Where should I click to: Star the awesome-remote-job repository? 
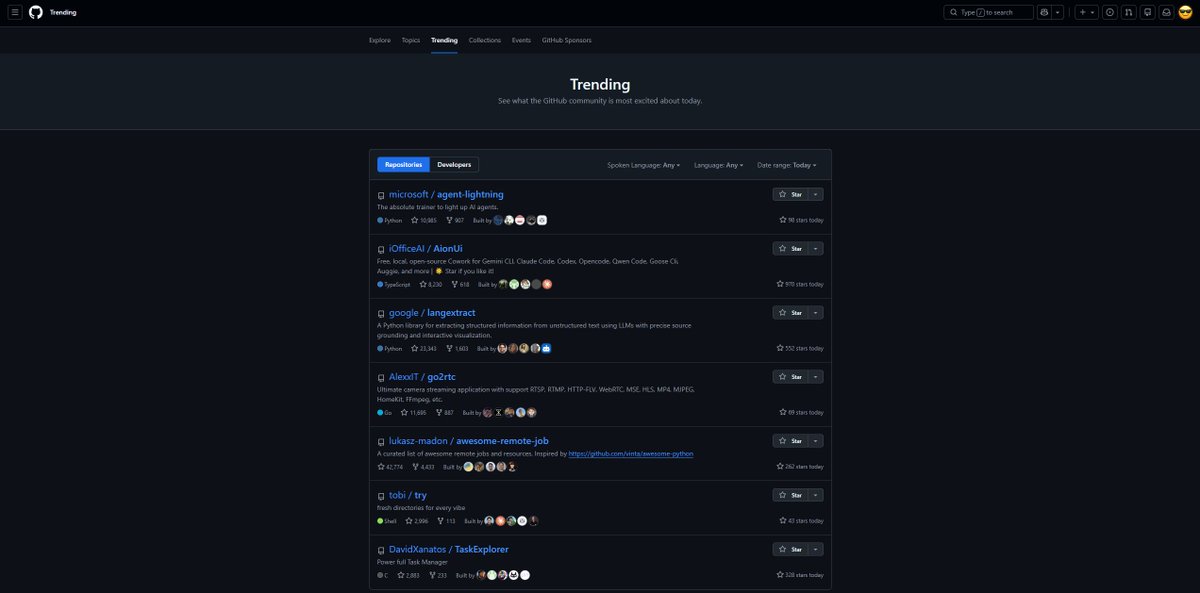coord(790,440)
